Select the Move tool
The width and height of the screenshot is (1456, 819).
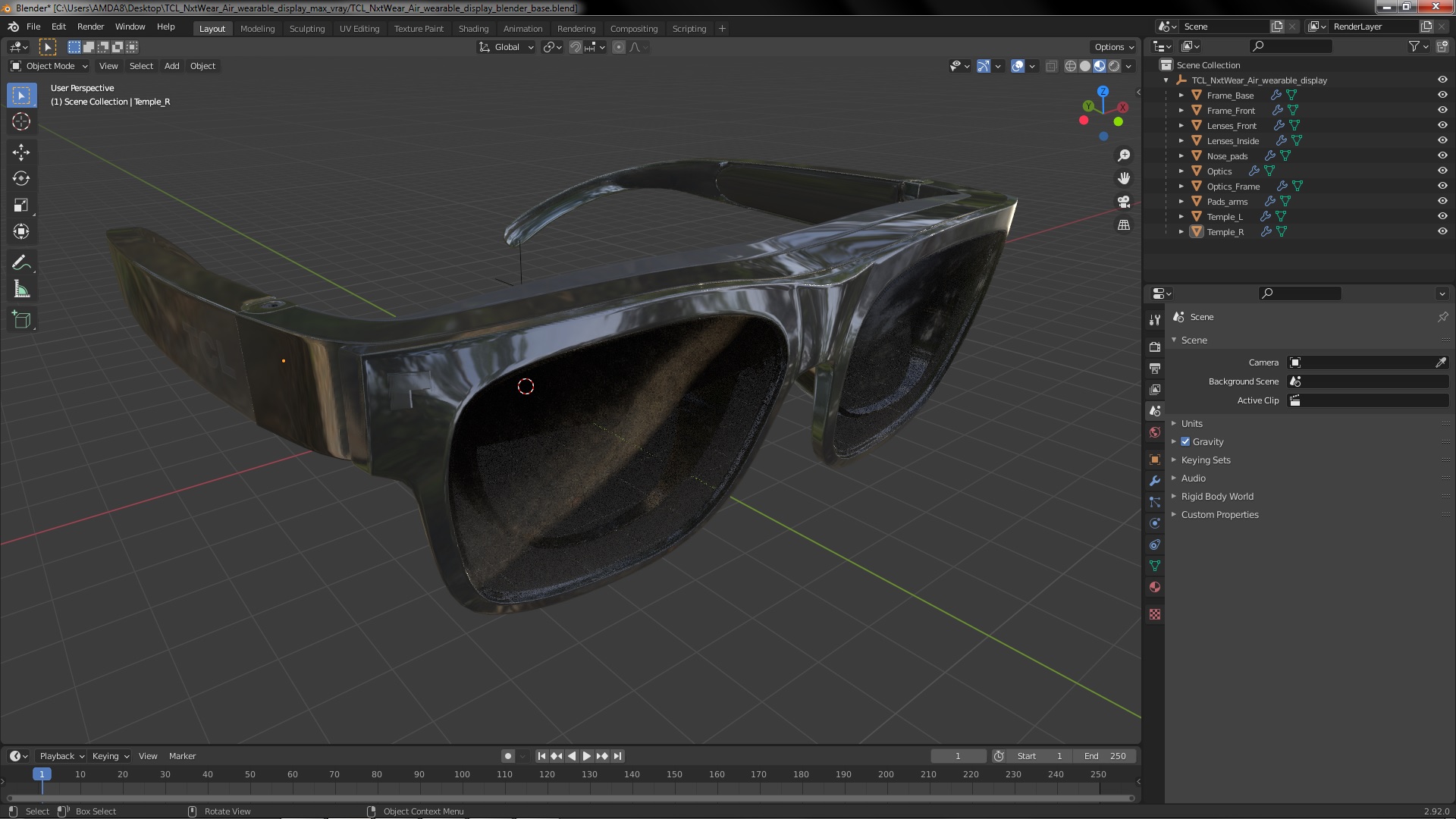[21, 152]
